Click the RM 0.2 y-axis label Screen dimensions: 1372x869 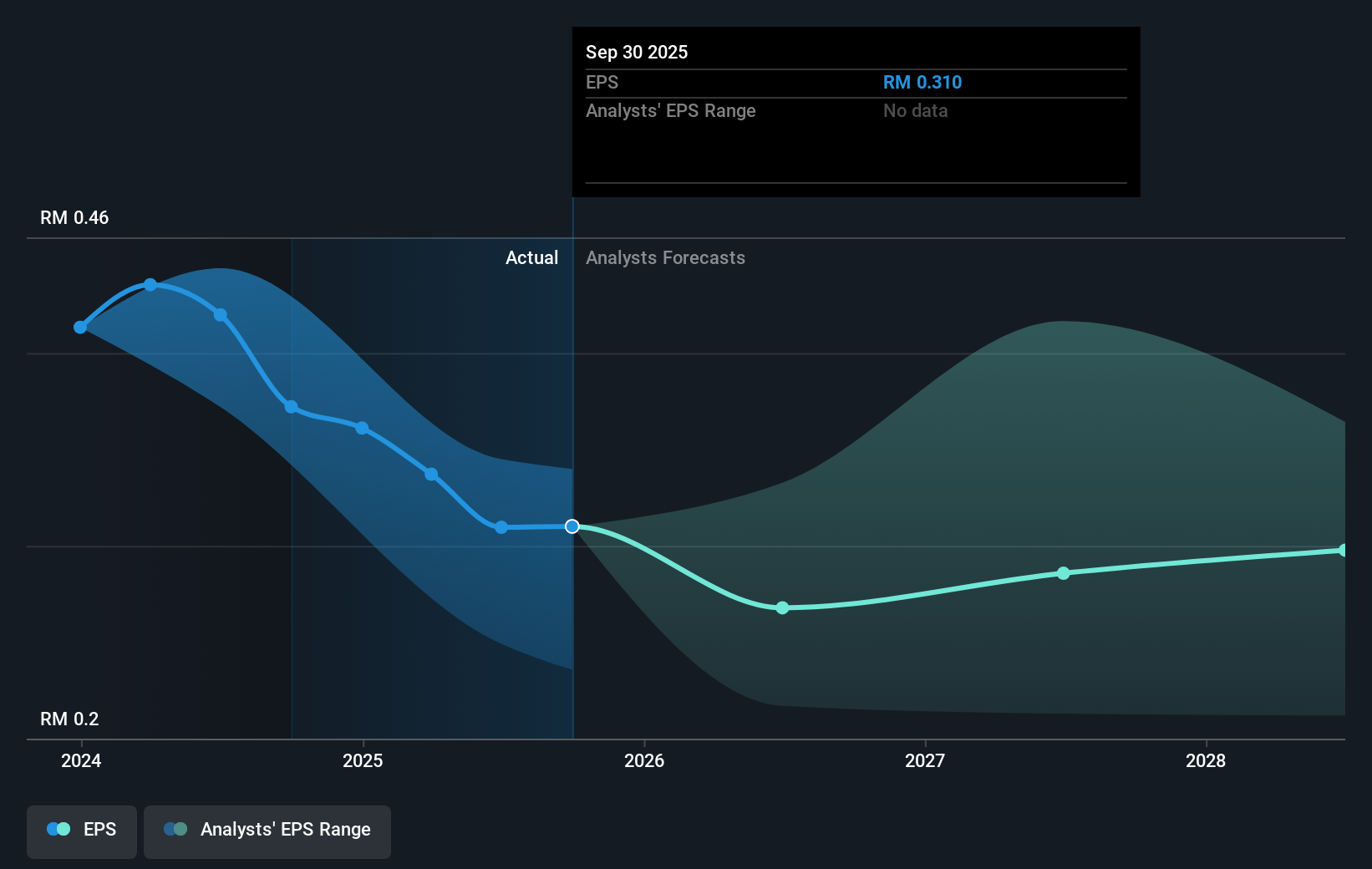69,719
